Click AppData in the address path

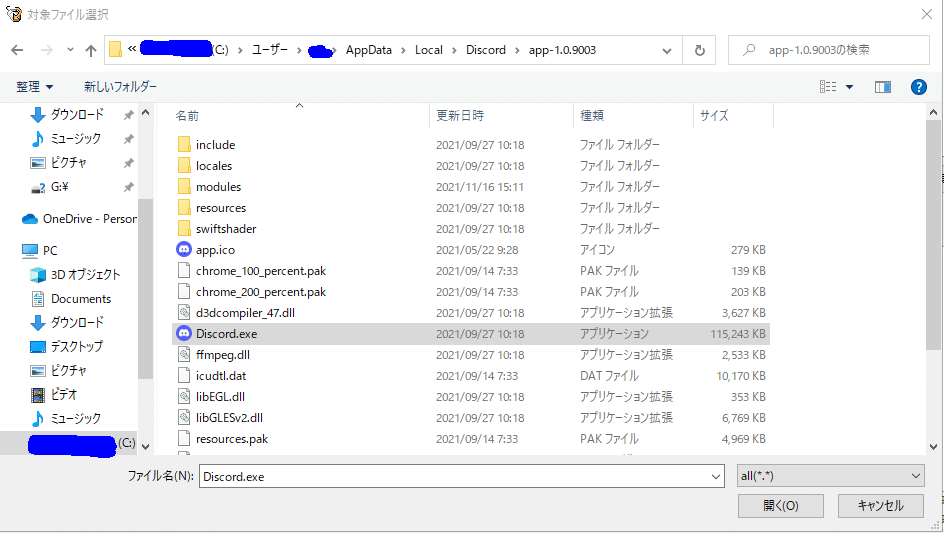click(x=368, y=50)
